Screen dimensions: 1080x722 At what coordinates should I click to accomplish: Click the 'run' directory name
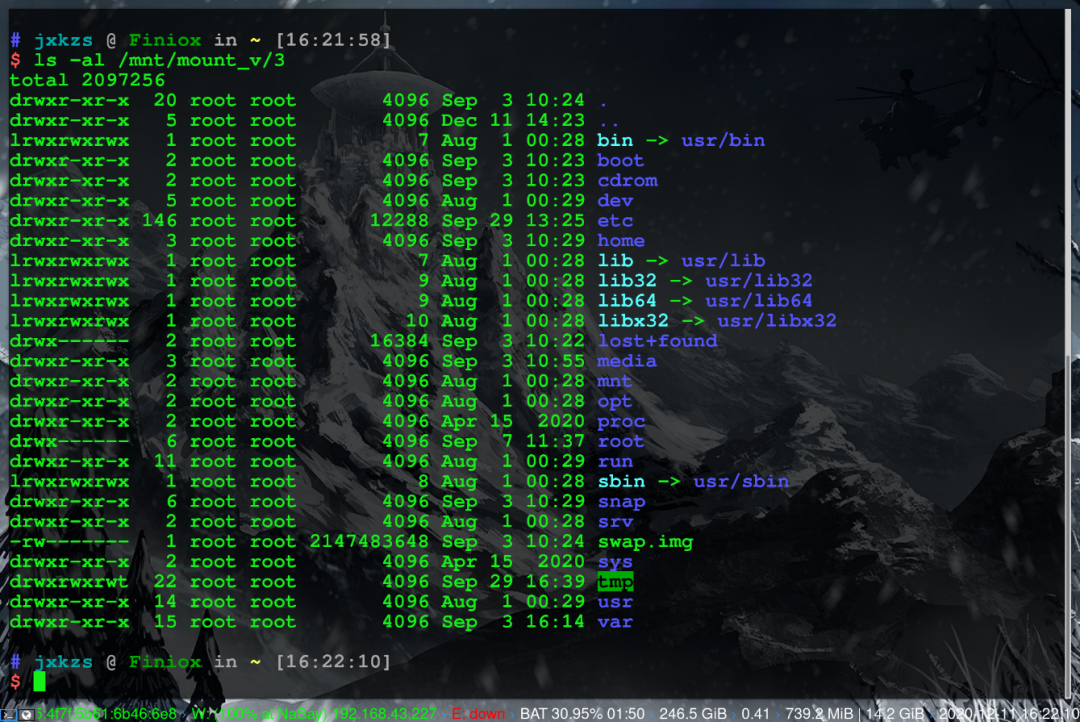614,461
